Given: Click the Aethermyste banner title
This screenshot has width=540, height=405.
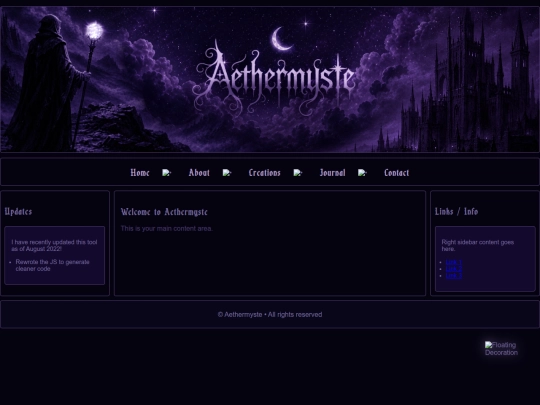Looking at the screenshot, I should pyautogui.click(x=274, y=77).
